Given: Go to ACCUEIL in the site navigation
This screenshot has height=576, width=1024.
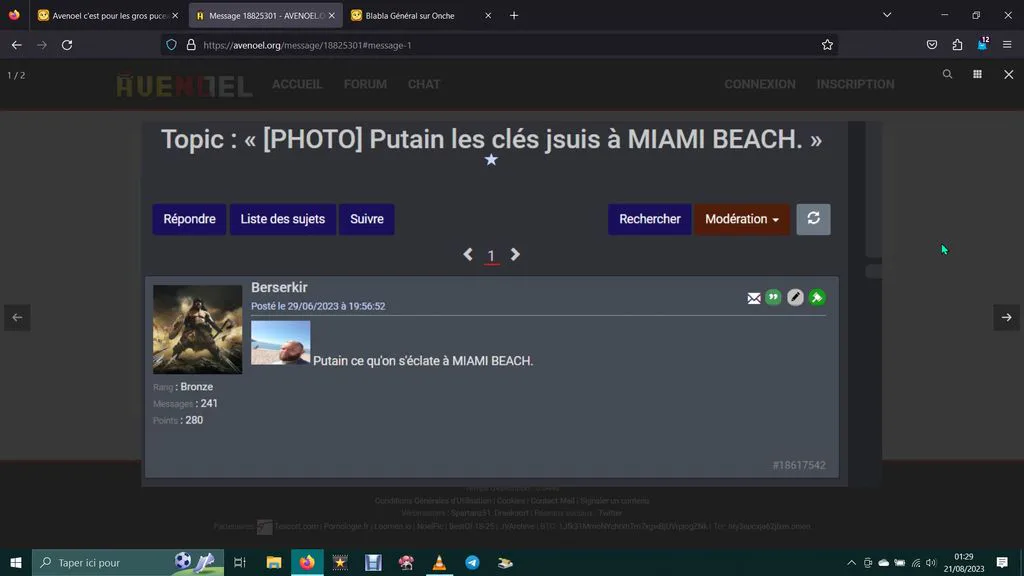Looking at the screenshot, I should tap(297, 84).
